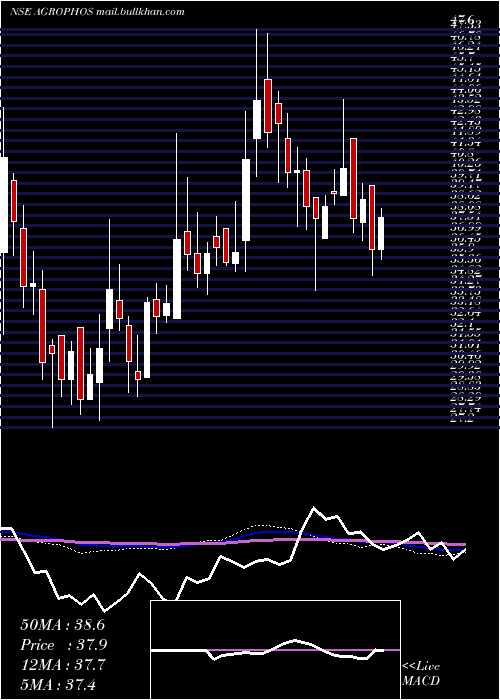
Task: Click the <<Live MACD label
Action: click(x=421, y=673)
